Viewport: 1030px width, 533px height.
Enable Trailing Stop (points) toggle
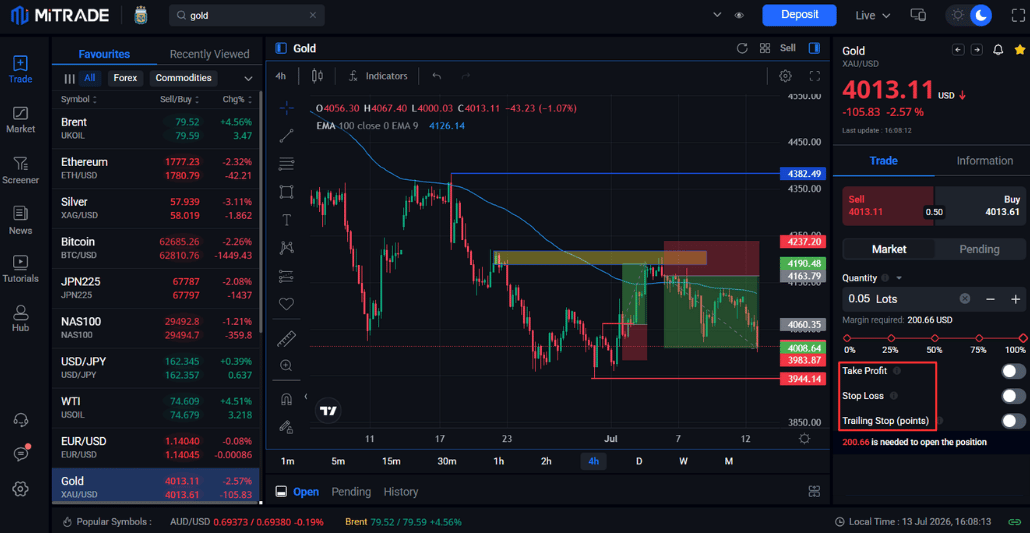click(x=1013, y=421)
